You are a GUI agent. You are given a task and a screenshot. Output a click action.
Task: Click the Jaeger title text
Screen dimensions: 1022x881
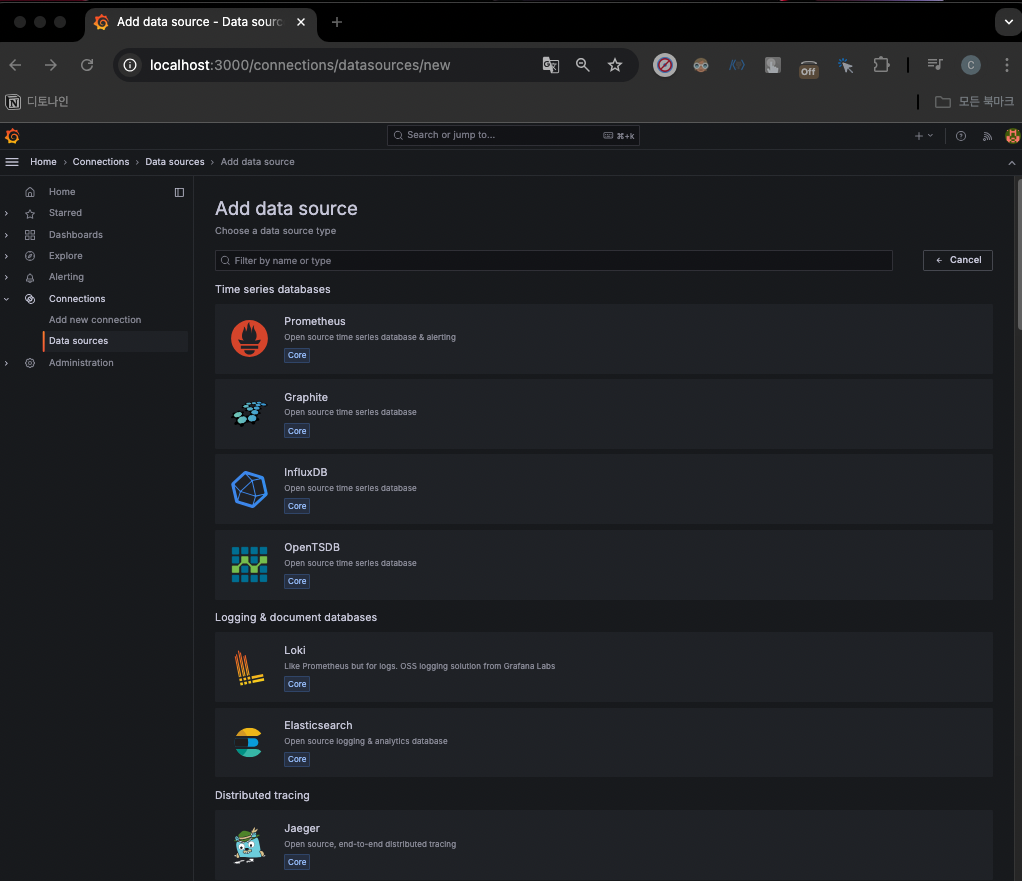(302, 828)
